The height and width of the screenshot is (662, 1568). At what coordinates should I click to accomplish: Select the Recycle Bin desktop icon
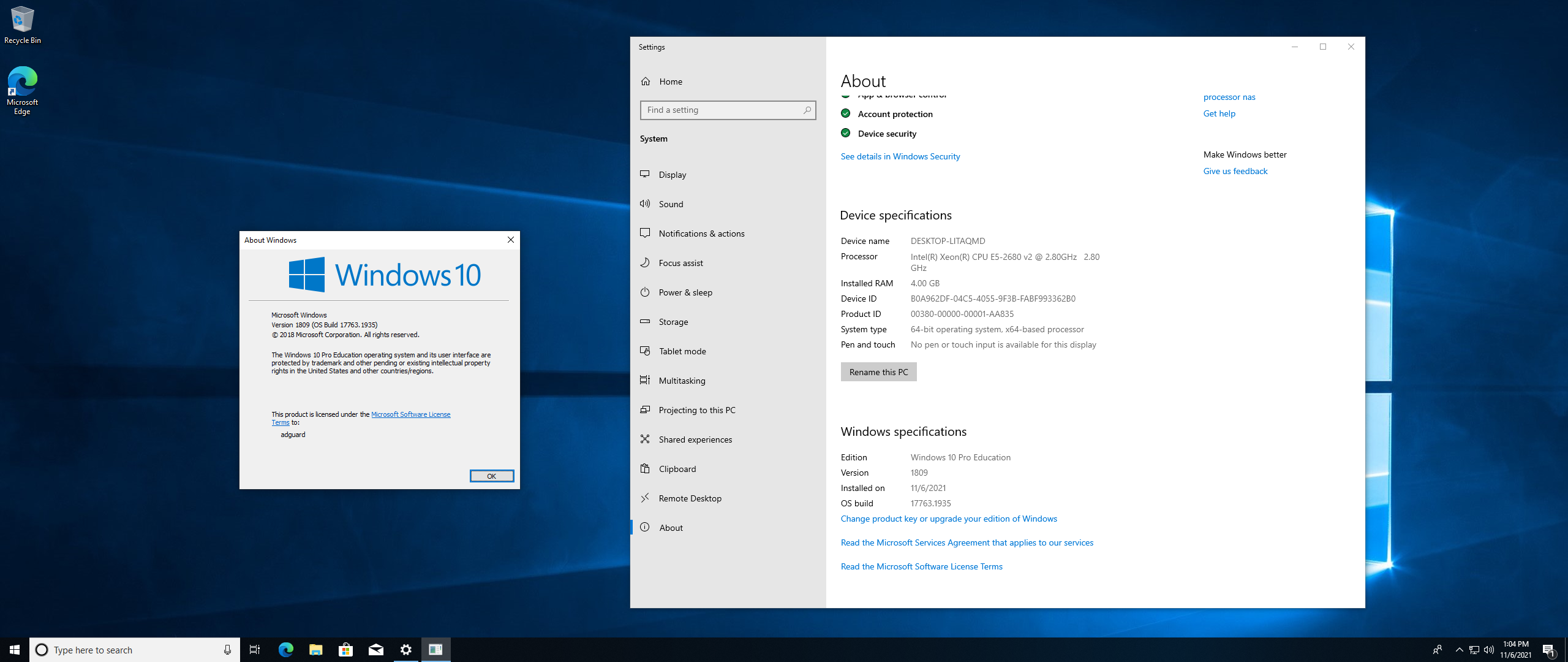(x=22, y=26)
